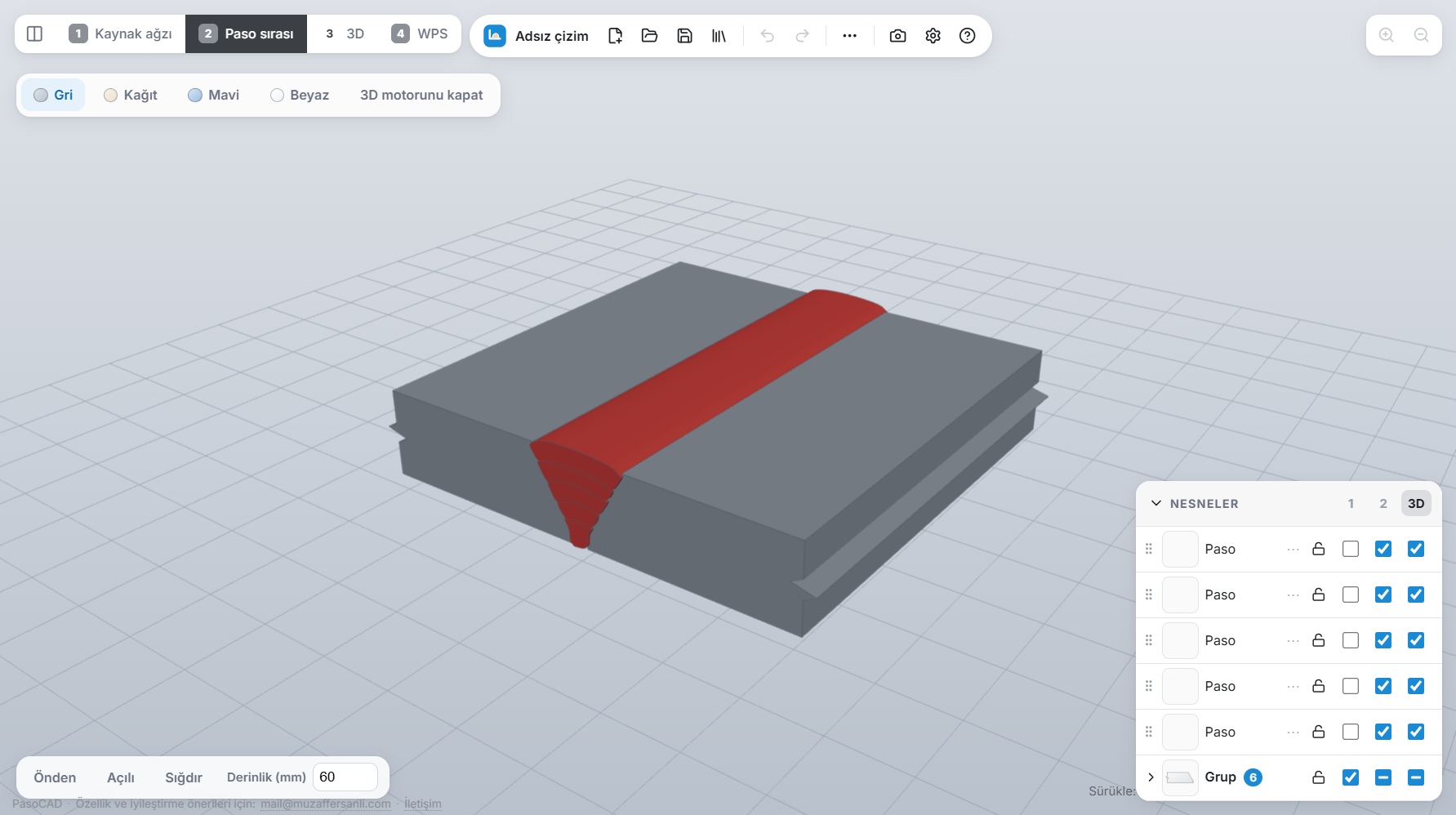Screen dimensions: 1456x815
Task: Click the Grup thumbnail preview
Action: (x=1180, y=777)
